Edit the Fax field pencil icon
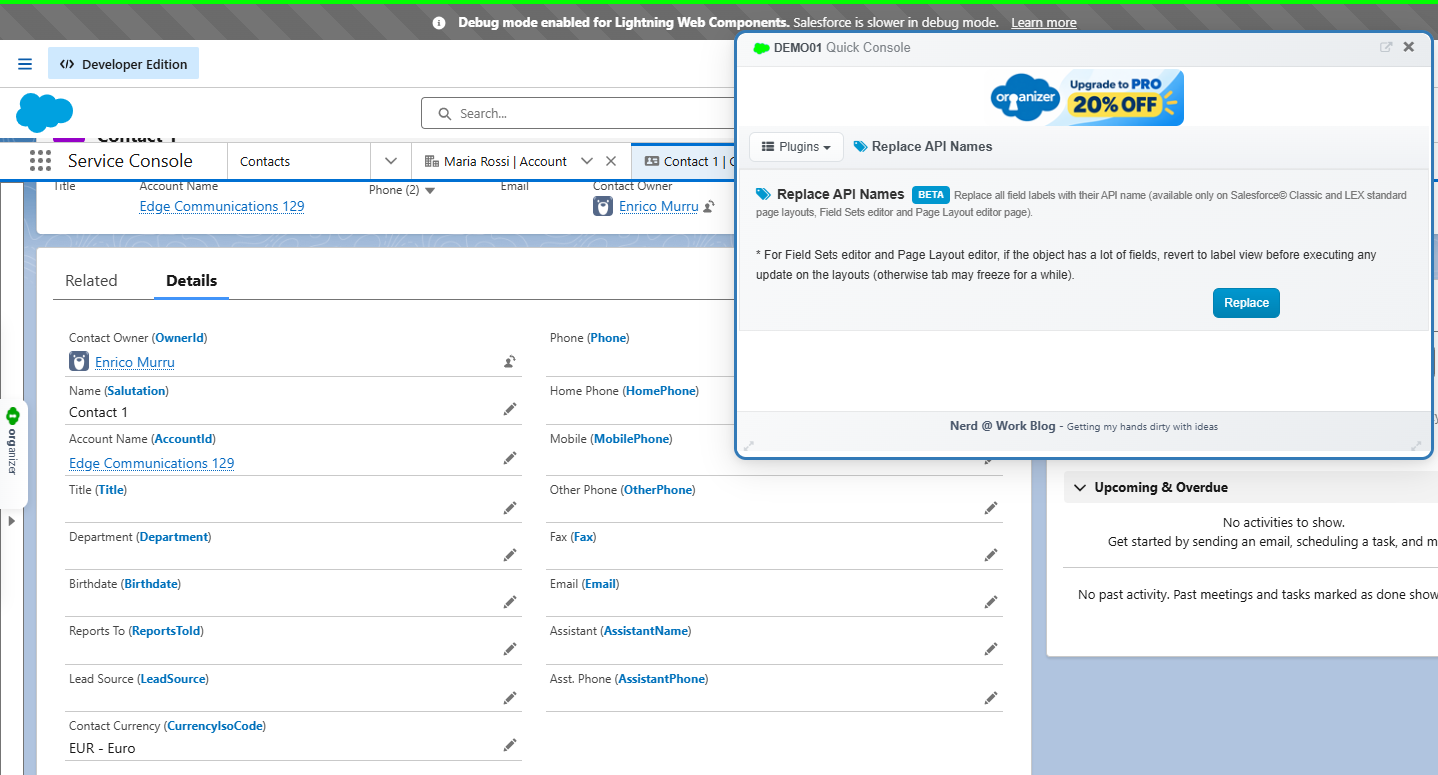The height and width of the screenshot is (775, 1438). (991, 555)
